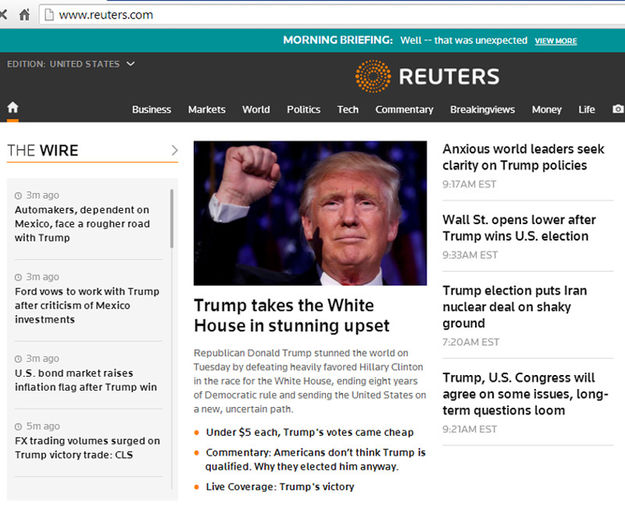Open 'U.S. bond market raises inflation flag' story

(x=86, y=380)
